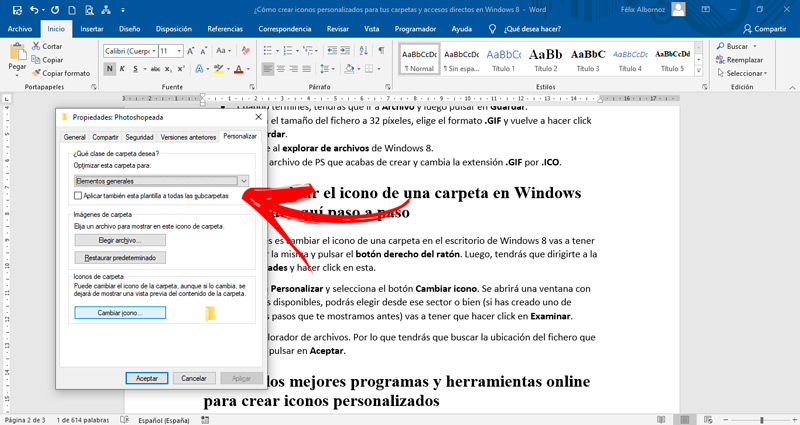Open the bullets list dropdown arrow
The width and height of the screenshot is (800, 425).
(277, 51)
